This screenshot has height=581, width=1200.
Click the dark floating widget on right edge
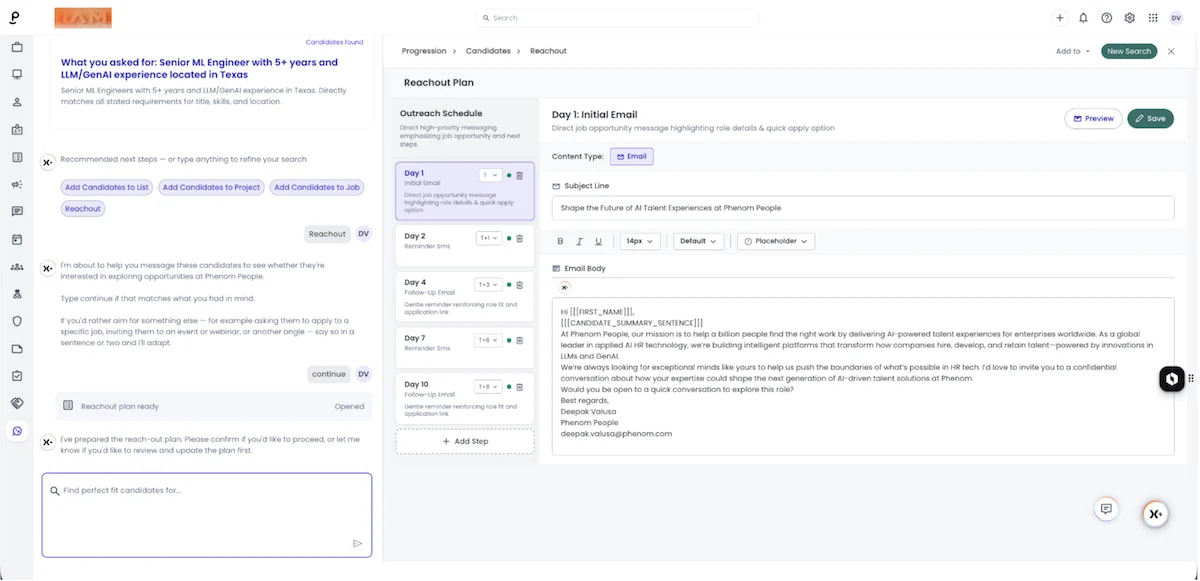tap(1172, 379)
